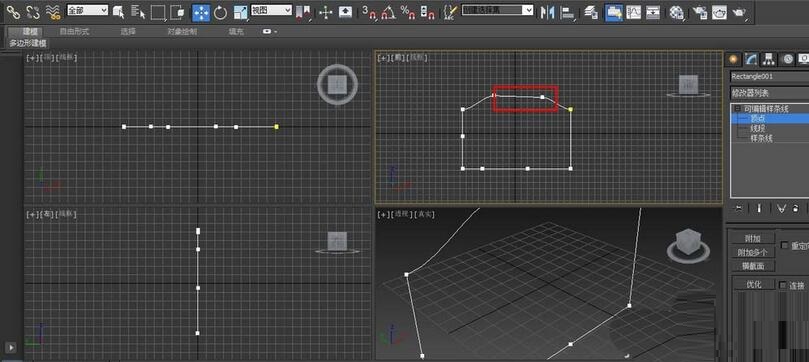Tick the 连接 checkbox next to 优化
Image resolution: width=809 pixels, height=362 pixels.
tap(783, 285)
